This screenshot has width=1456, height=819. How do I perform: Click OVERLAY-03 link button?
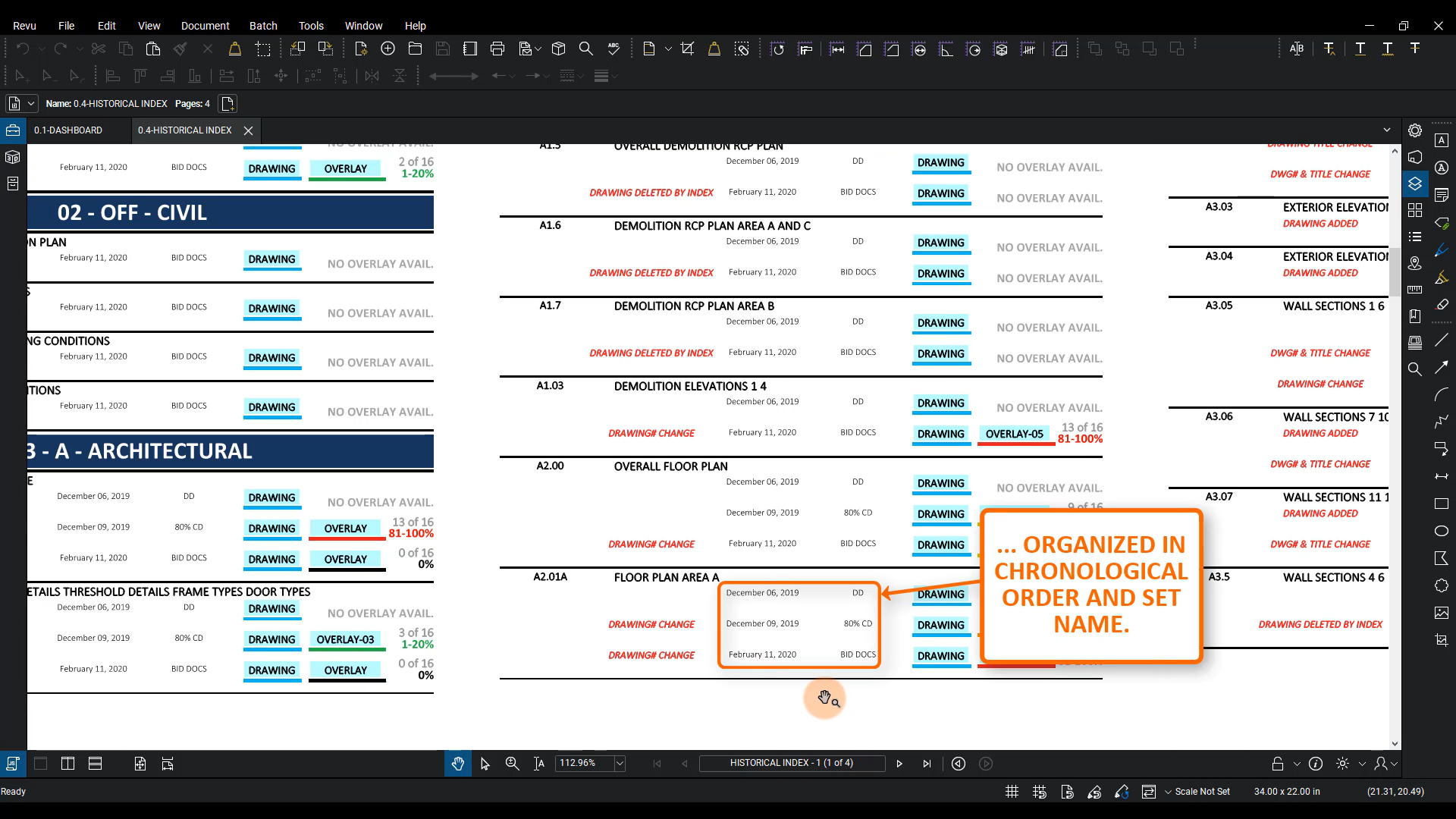click(x=345, y=639)
